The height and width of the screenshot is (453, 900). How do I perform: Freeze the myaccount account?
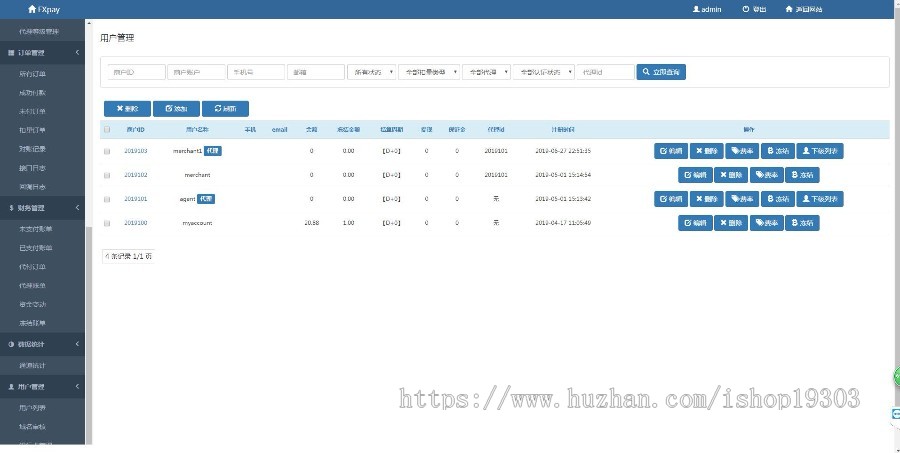[x=802, y=223]
